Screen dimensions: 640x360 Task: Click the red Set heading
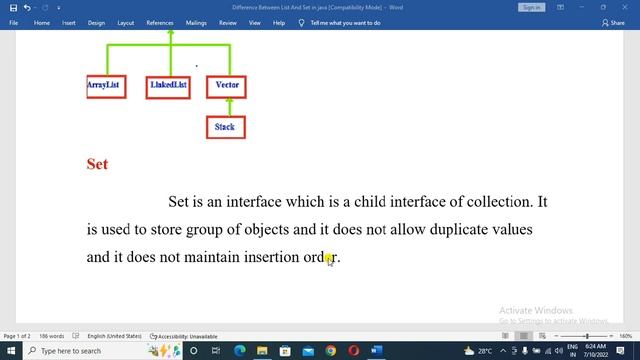pos(97,164)
